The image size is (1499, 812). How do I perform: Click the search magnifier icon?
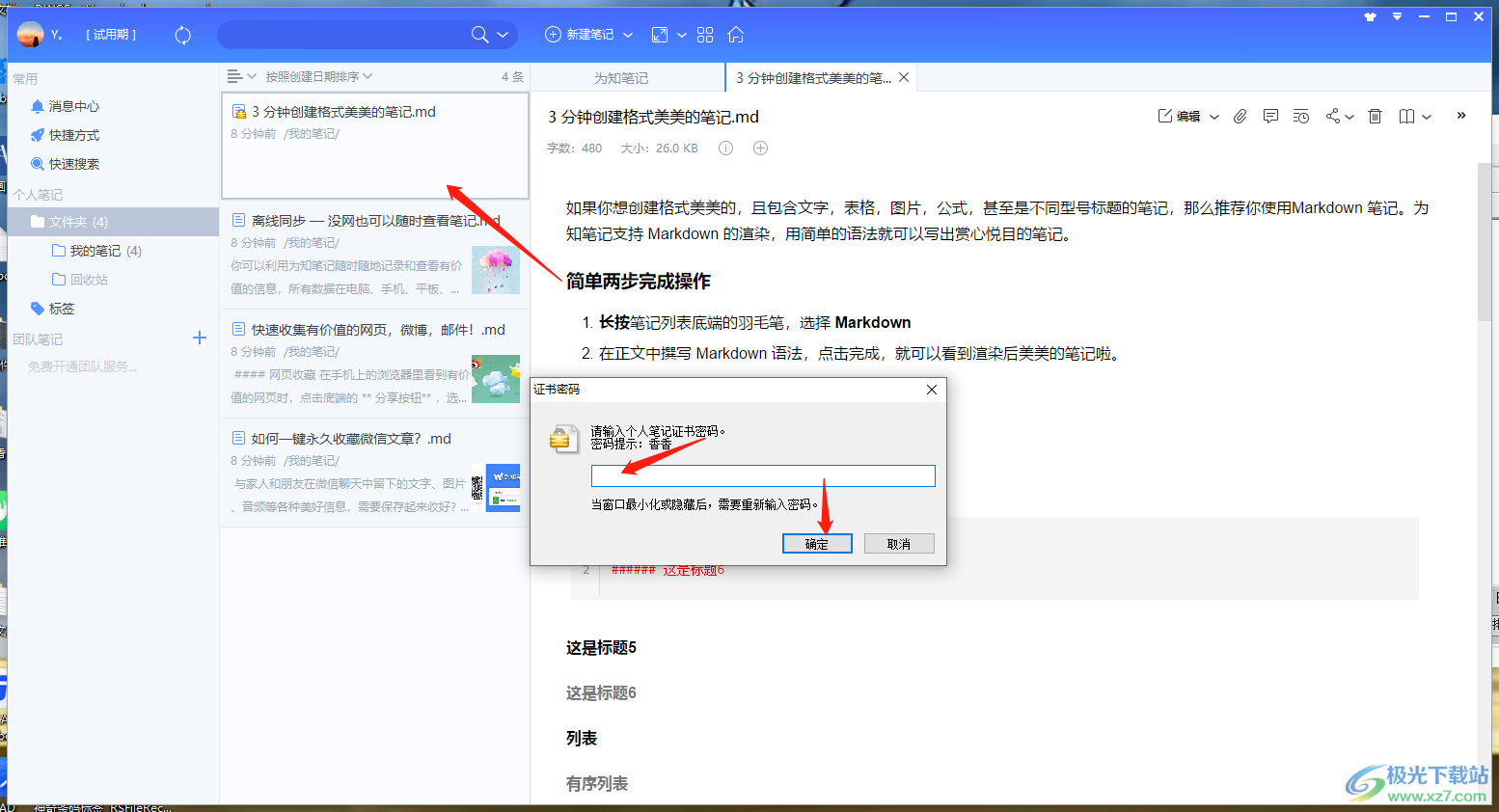coord(479,35)
